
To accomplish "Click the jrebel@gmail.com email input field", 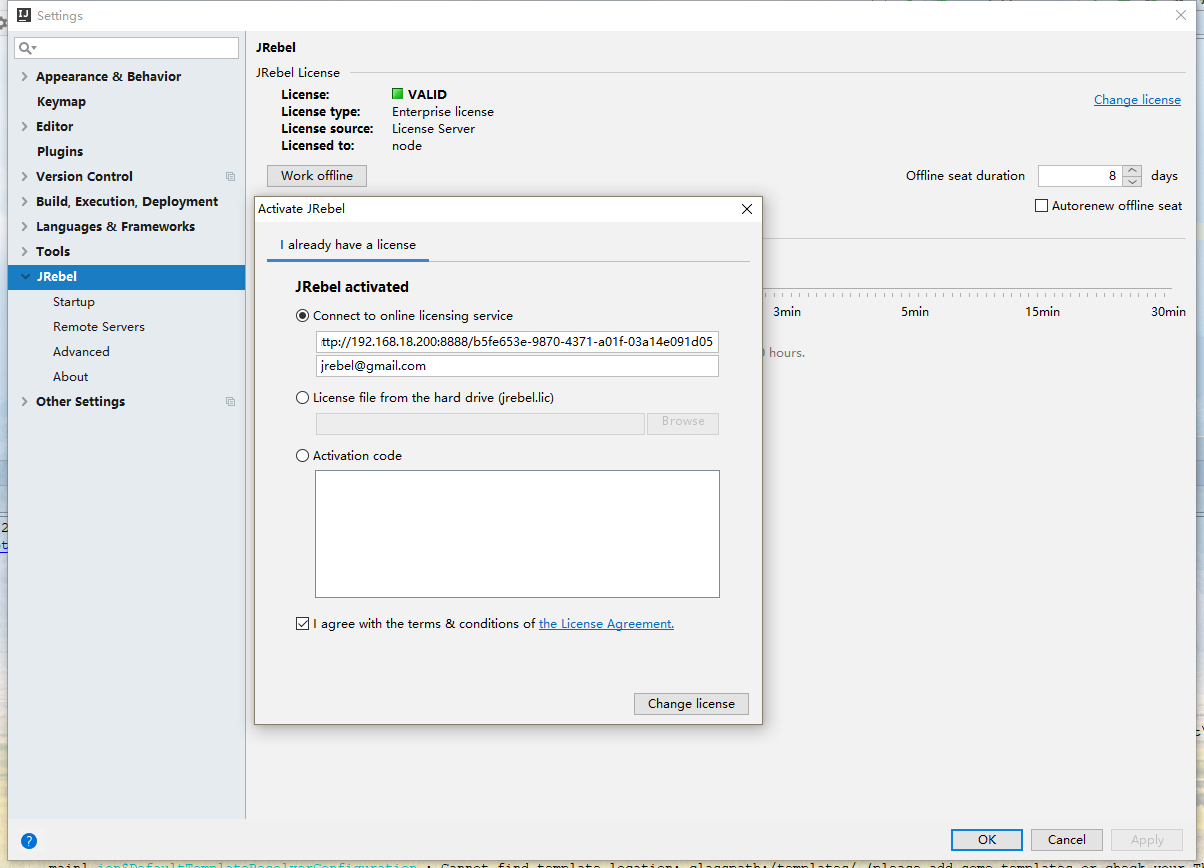I will point(517,366).
